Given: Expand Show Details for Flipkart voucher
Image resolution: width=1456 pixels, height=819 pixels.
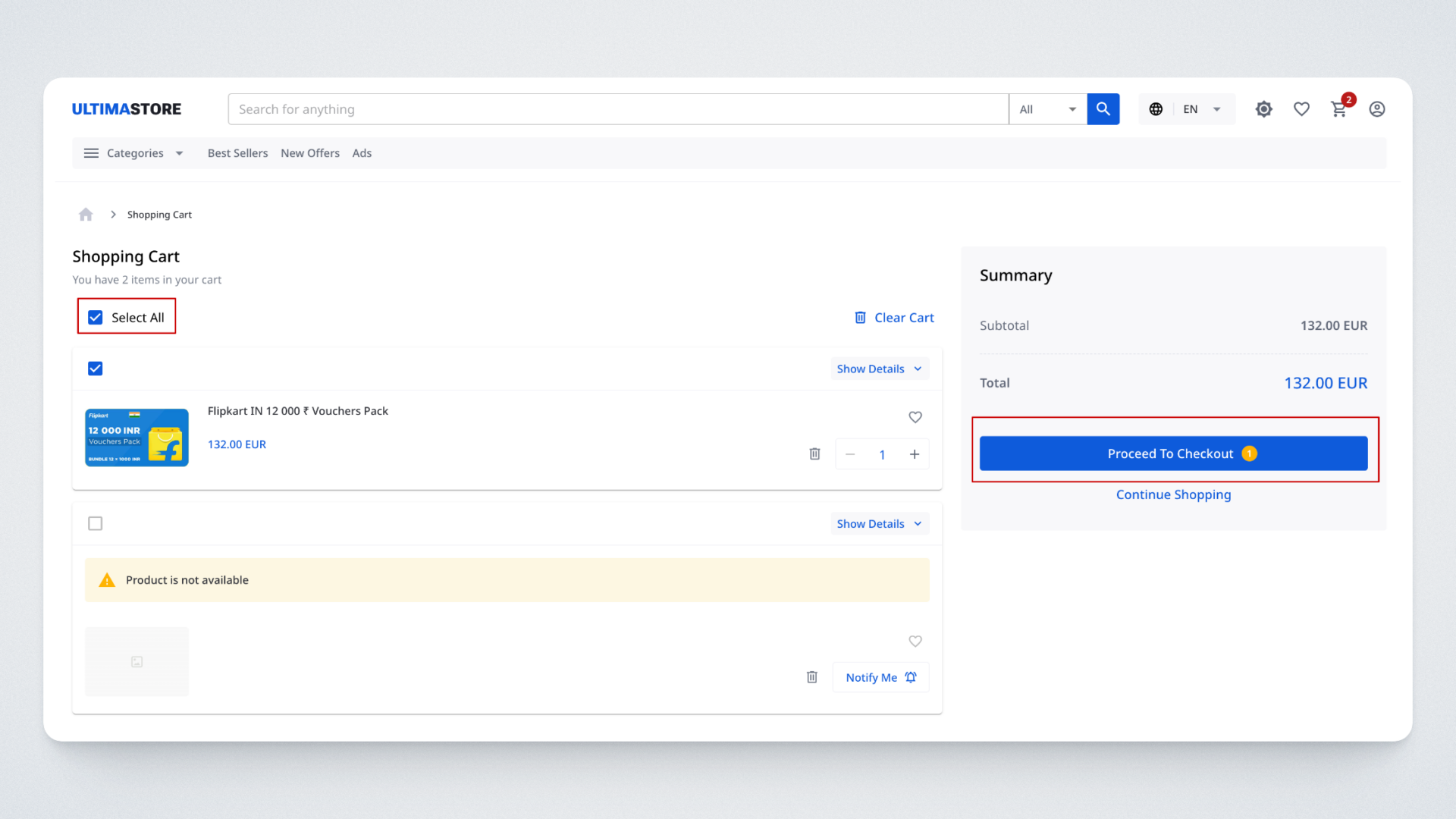Looking at the screenshot, I should (879, 369).
